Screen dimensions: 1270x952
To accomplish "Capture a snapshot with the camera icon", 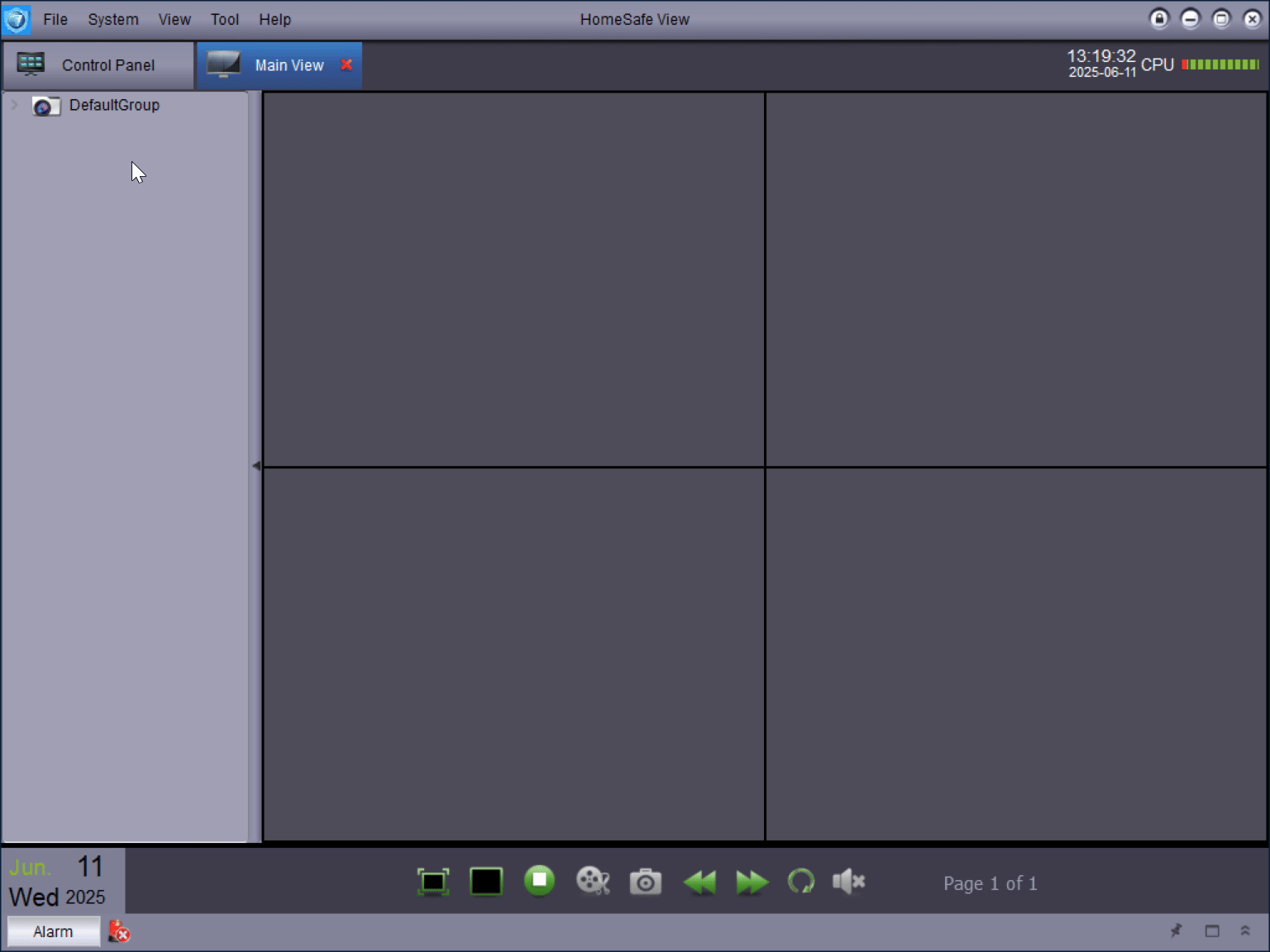I will pos(646,882).
